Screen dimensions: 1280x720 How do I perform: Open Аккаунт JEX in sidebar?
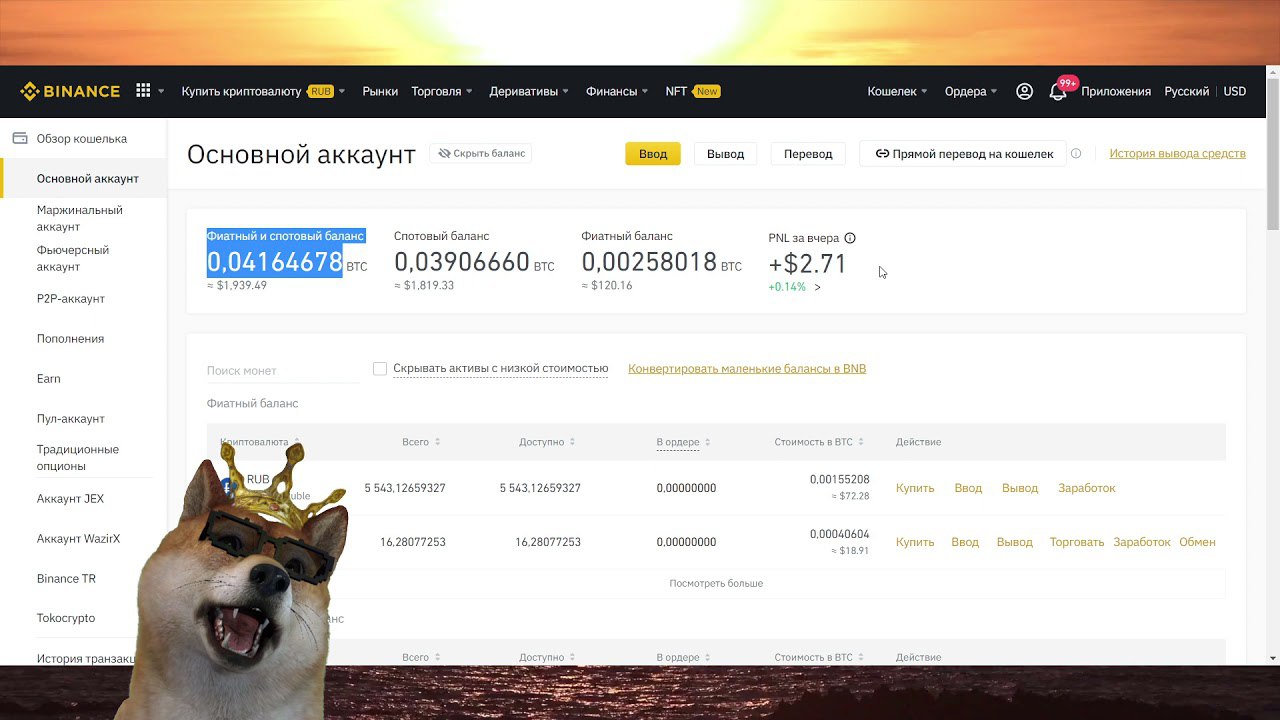coord(70,499)
